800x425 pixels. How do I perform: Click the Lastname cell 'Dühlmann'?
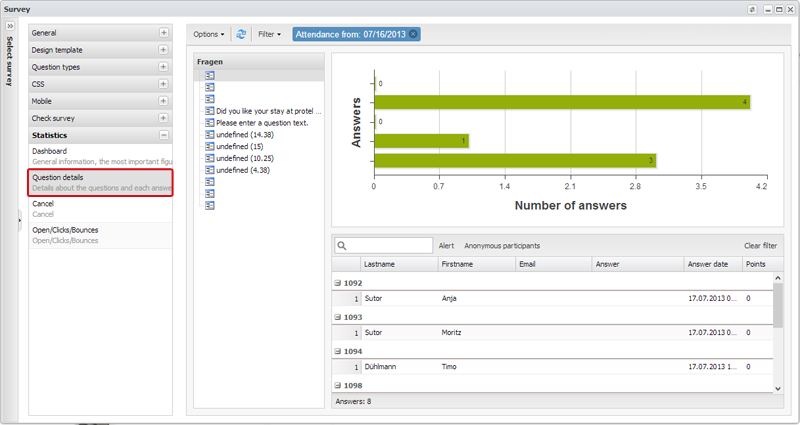380,366
